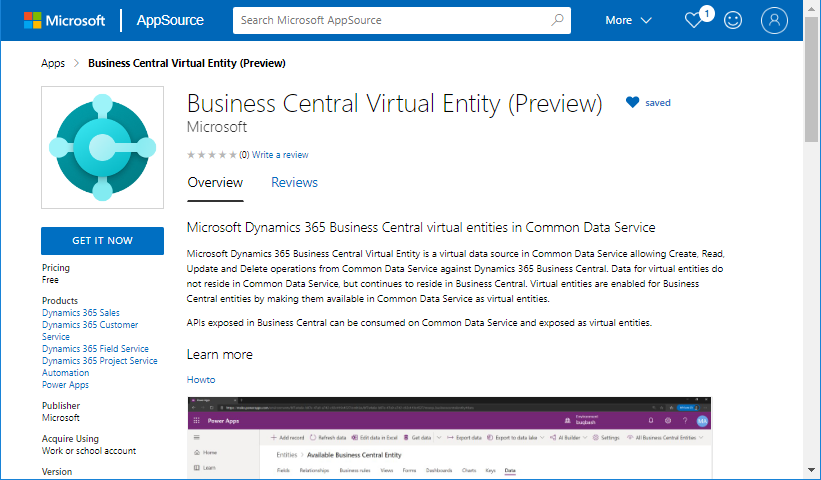821x480 pixels.
Task: Select the Overview tab
Action: pyautogui.click(x=215, y=183)
